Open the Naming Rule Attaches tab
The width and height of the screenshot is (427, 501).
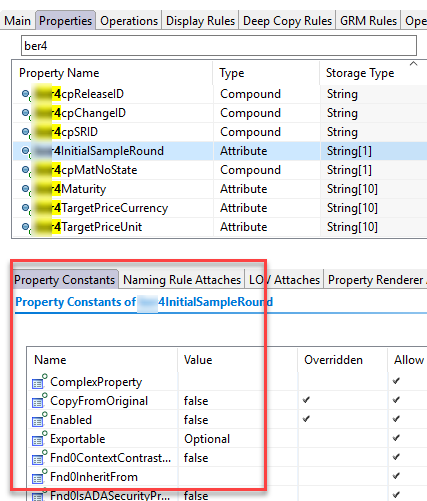(x=182, y=280)
